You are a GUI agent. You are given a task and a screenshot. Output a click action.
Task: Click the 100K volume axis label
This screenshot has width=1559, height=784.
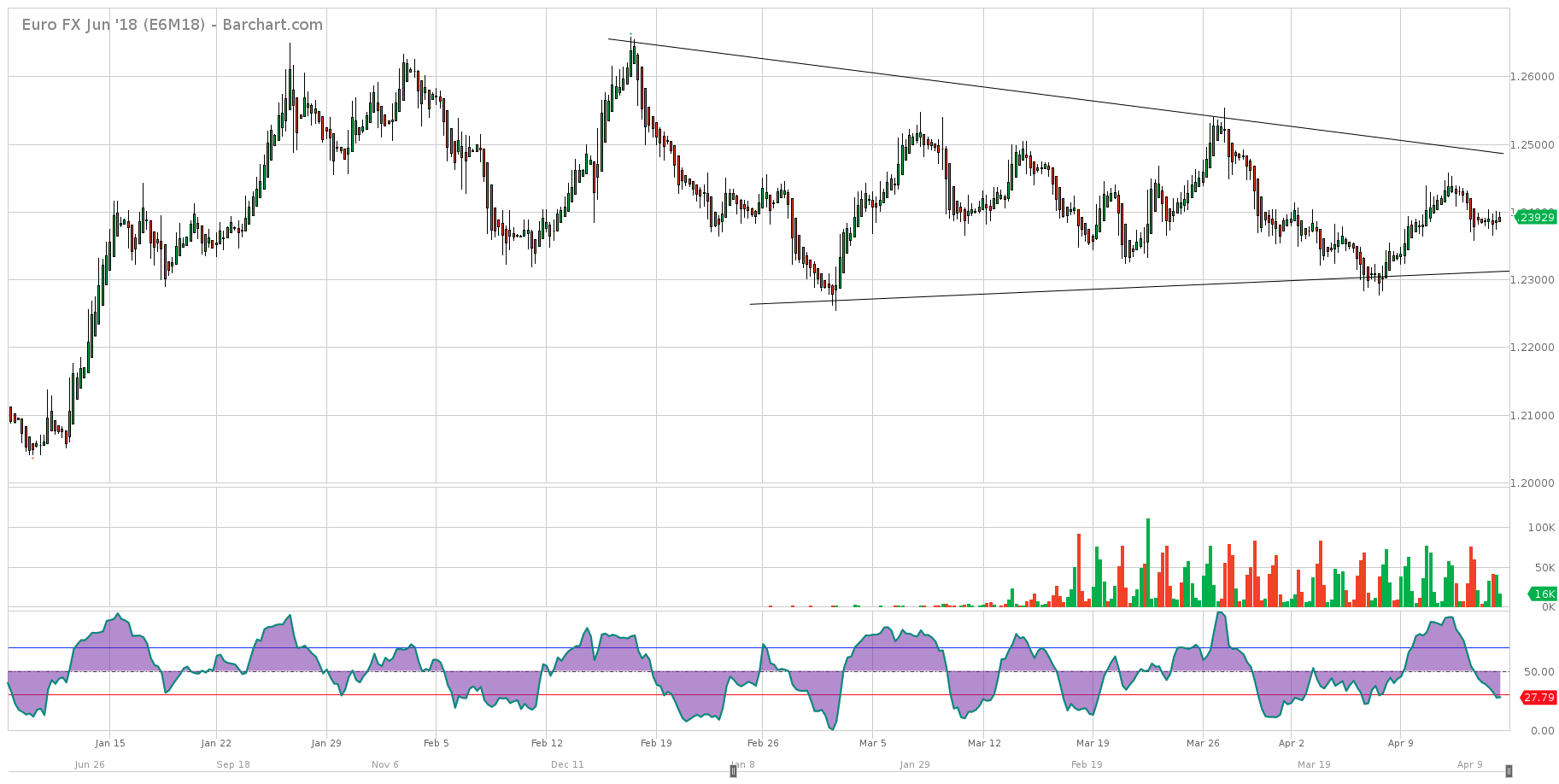[1541, 528]
